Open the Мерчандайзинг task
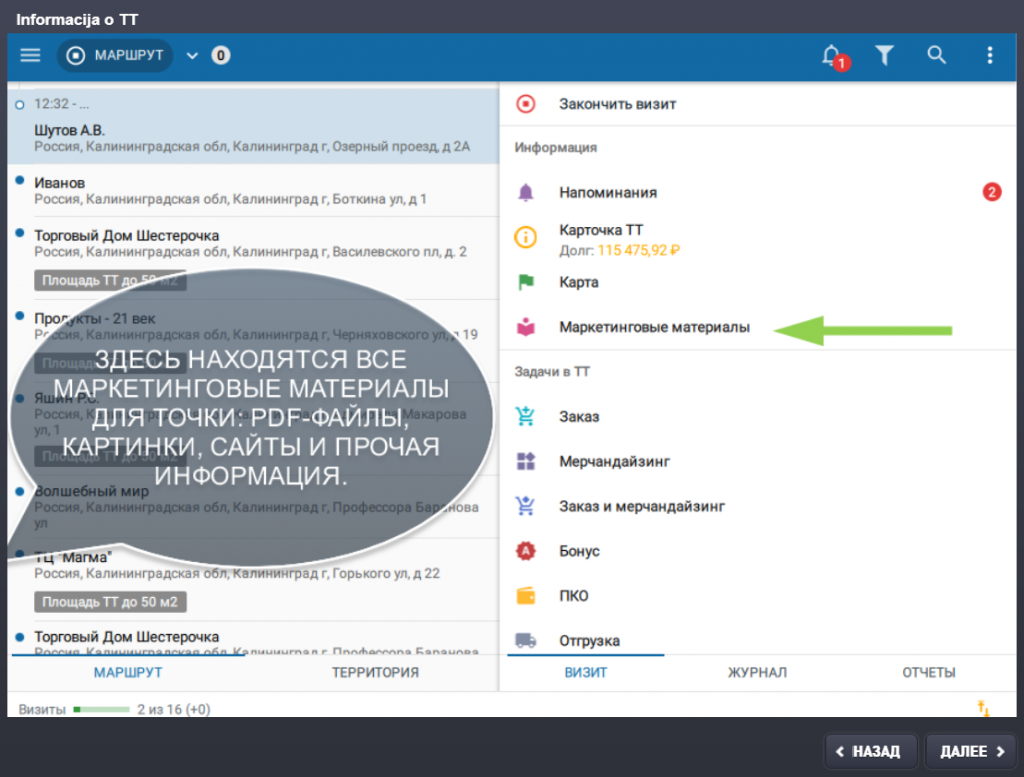This screenshot has height=777, width=1024. (x=758, y=462)
